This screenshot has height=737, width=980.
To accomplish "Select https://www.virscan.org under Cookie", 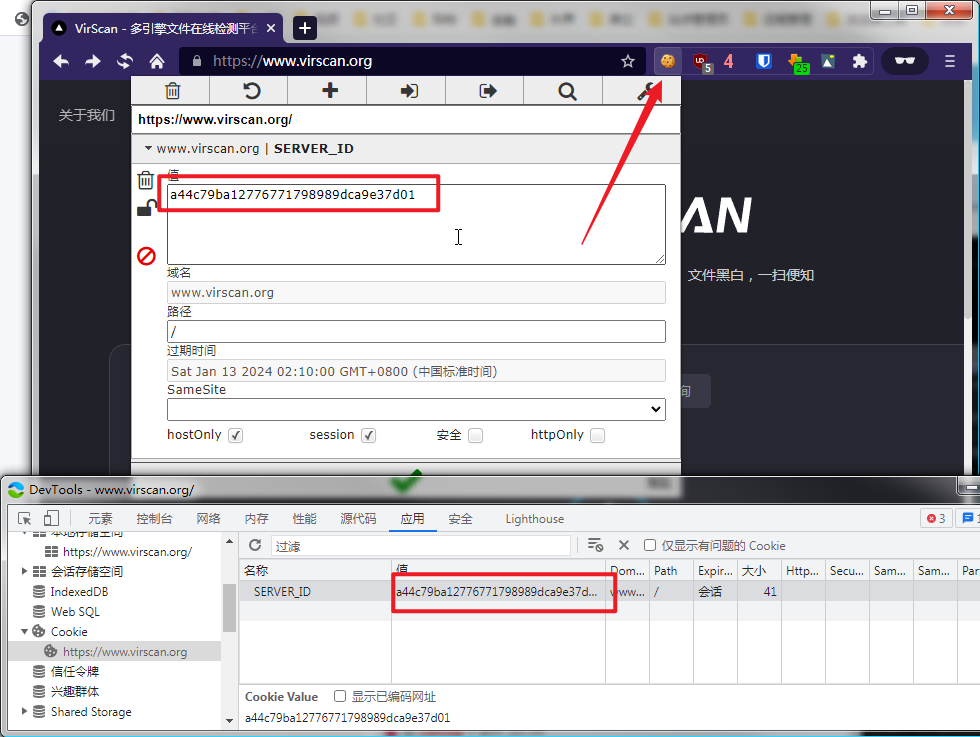I will point(125,651).
